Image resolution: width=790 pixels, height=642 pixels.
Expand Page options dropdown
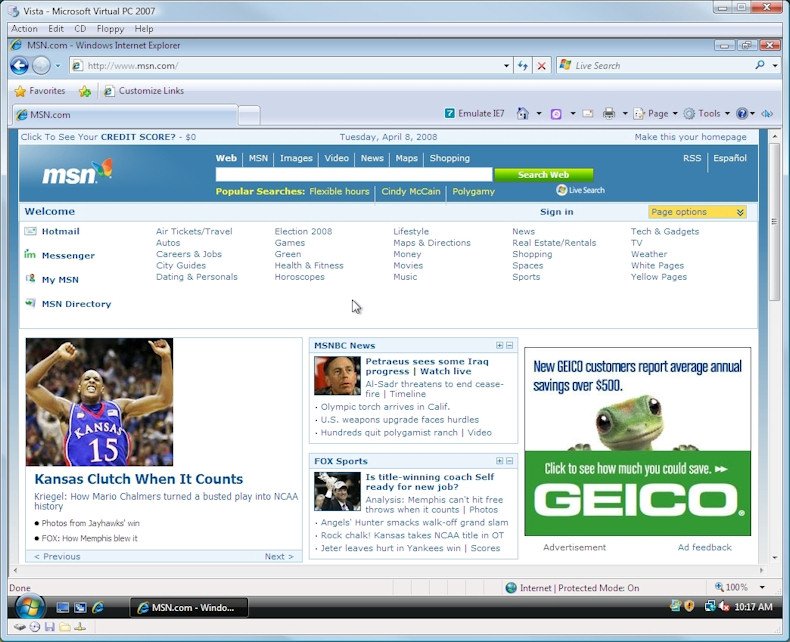coord(697,212)
